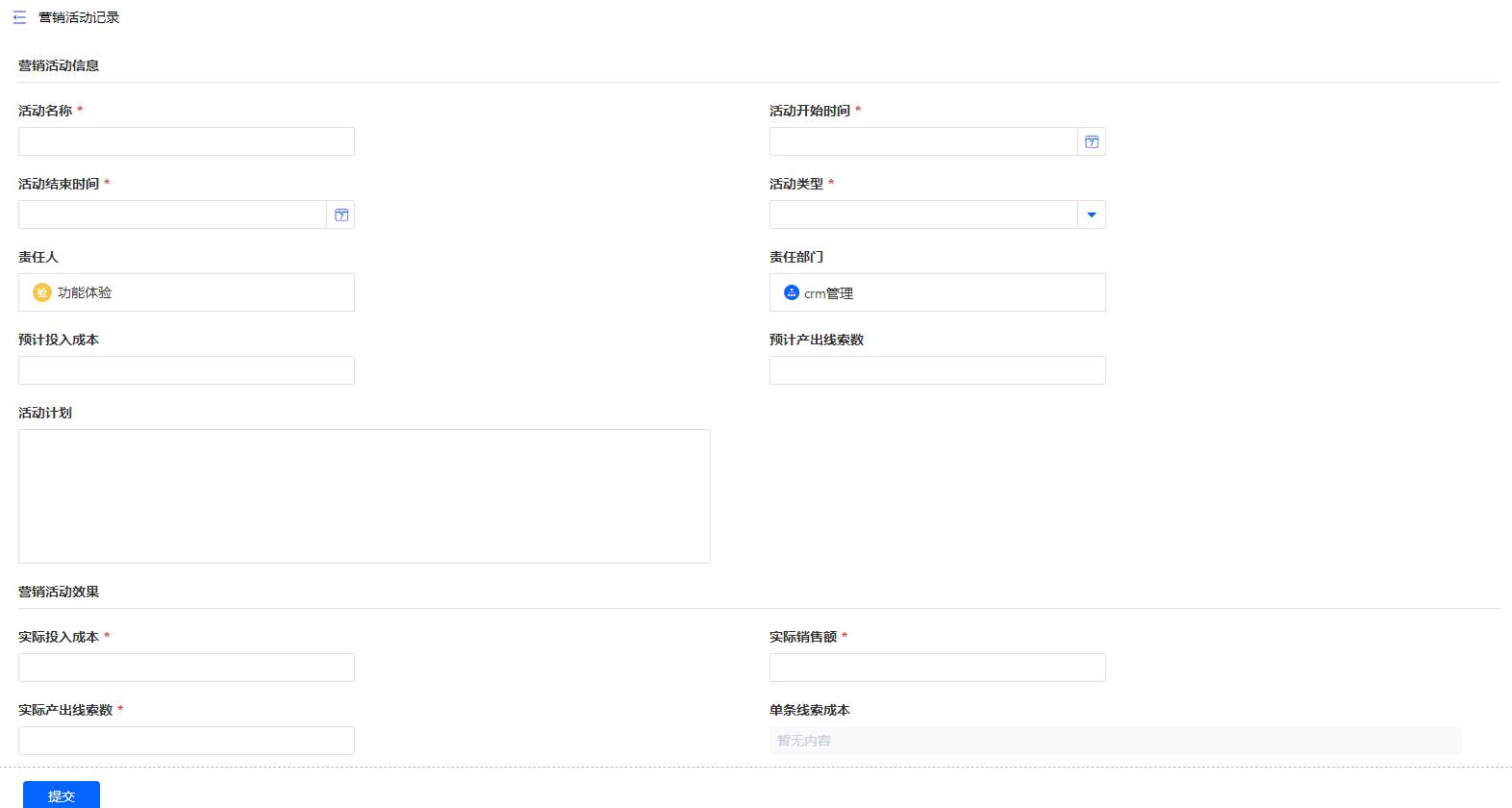Click the 活动计划 label
The height and width of the screenshot is (808, 1512).
(45, 413)
